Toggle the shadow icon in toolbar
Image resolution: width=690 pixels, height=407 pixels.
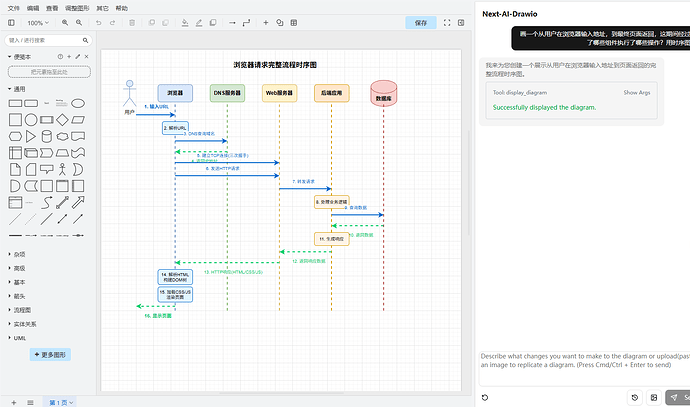[x=213, y=22]
